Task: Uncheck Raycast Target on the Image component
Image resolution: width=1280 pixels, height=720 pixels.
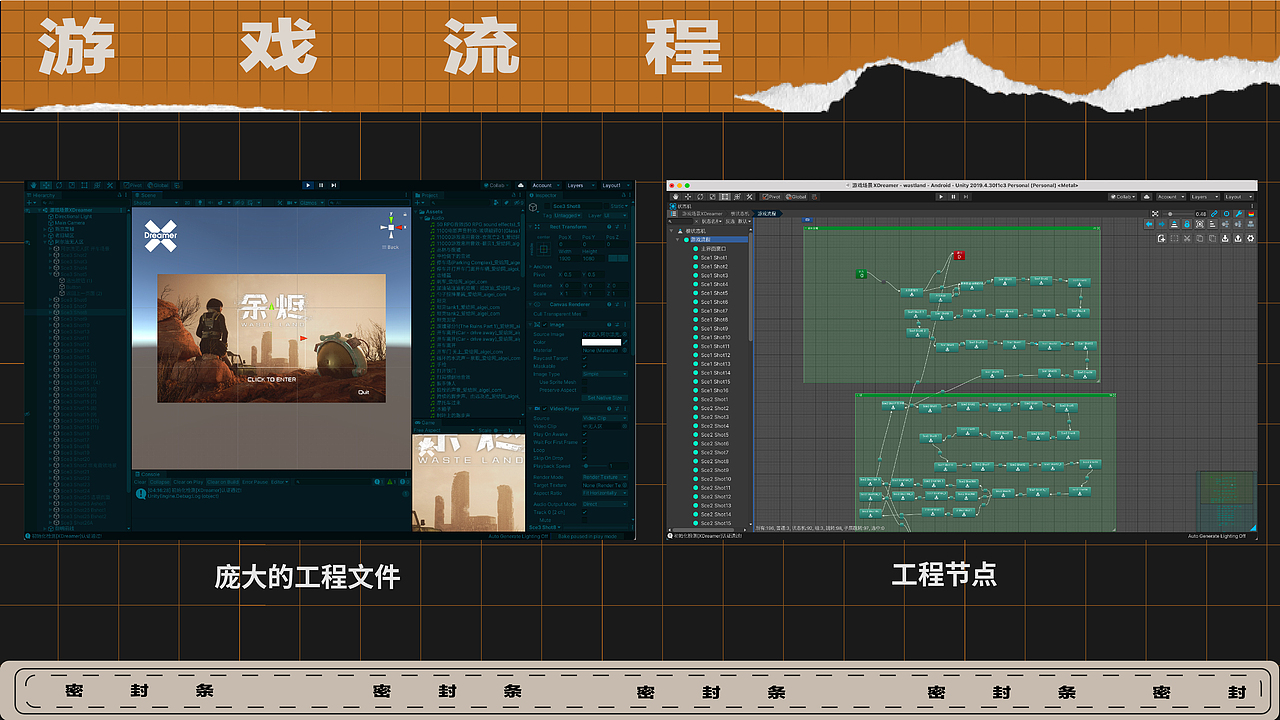Action: click(585, 358)
